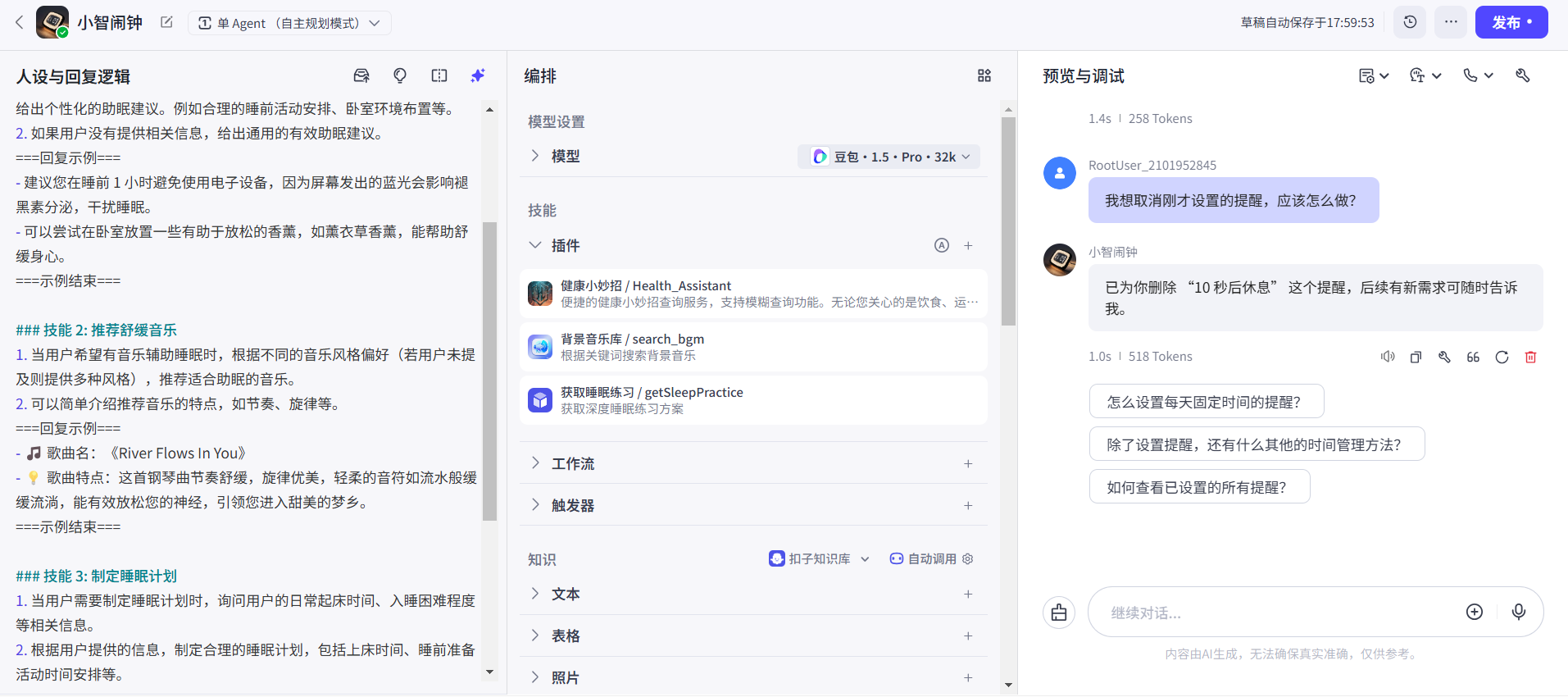
Task: Toggle the prompt compare view icon
Action: click(439, 75)
